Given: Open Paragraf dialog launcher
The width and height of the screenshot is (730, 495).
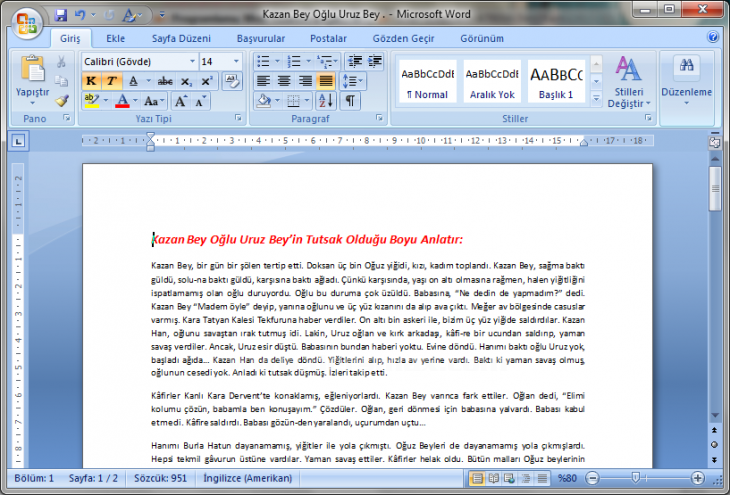Looking at the screenshot, I should [379, 118].
